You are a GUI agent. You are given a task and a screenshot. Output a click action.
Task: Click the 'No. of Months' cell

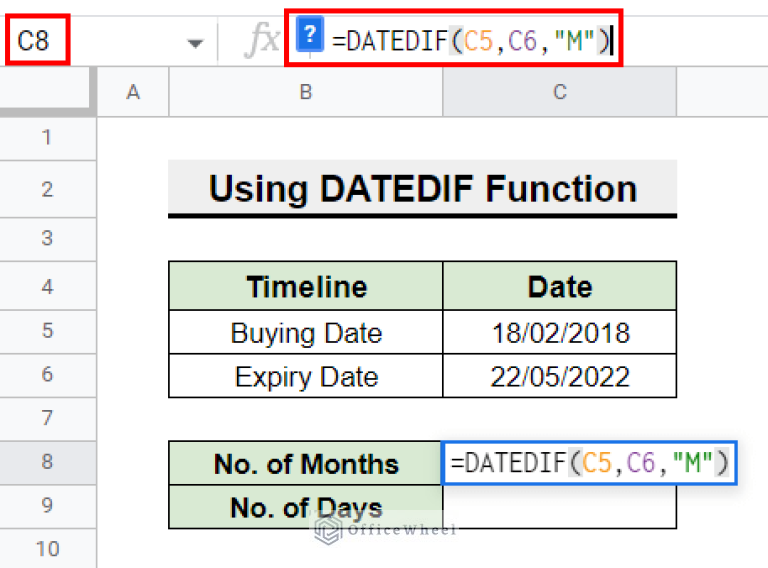(x=306, y=463)
